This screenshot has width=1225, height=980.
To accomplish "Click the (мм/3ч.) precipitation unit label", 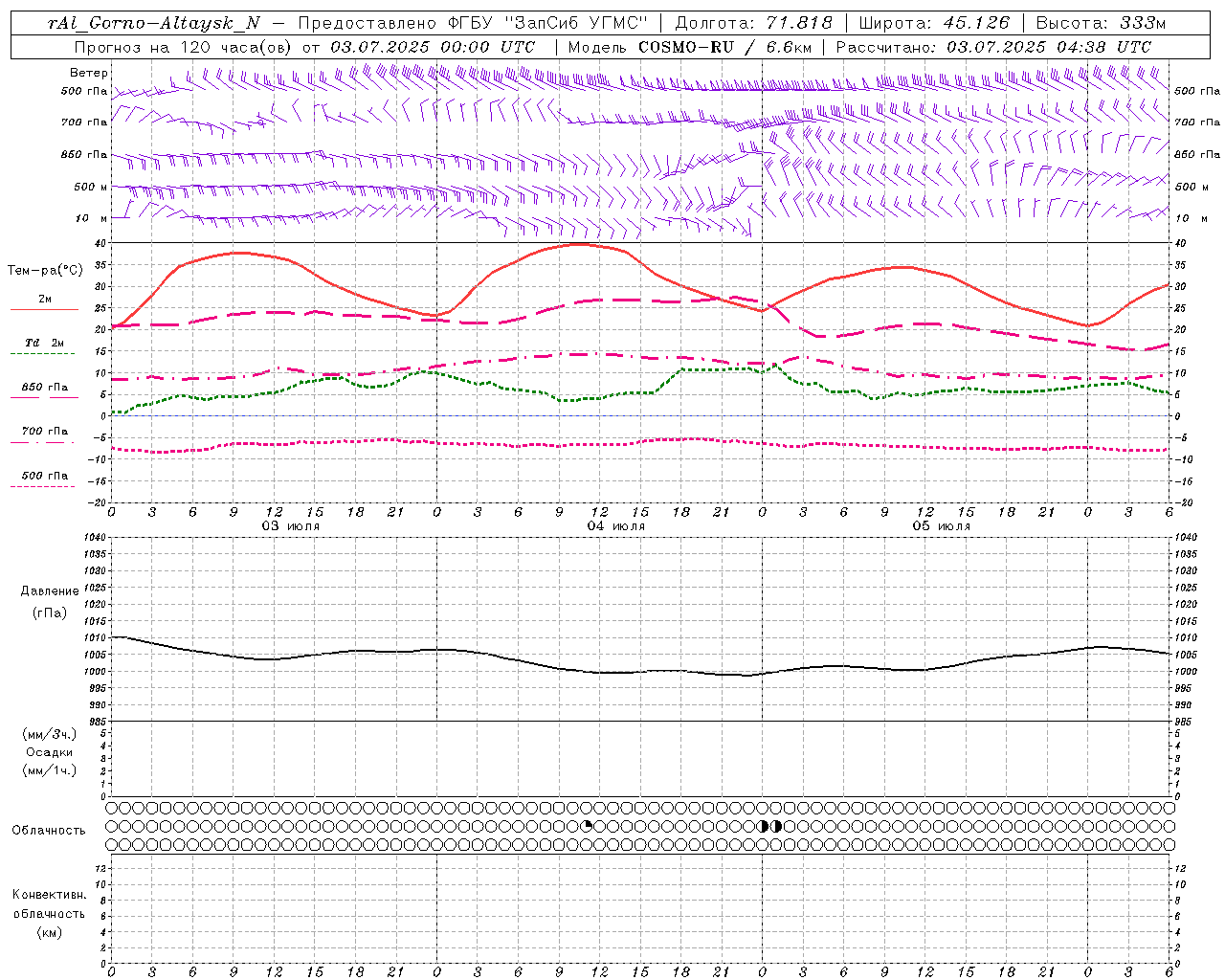I will tap(50, 734).
